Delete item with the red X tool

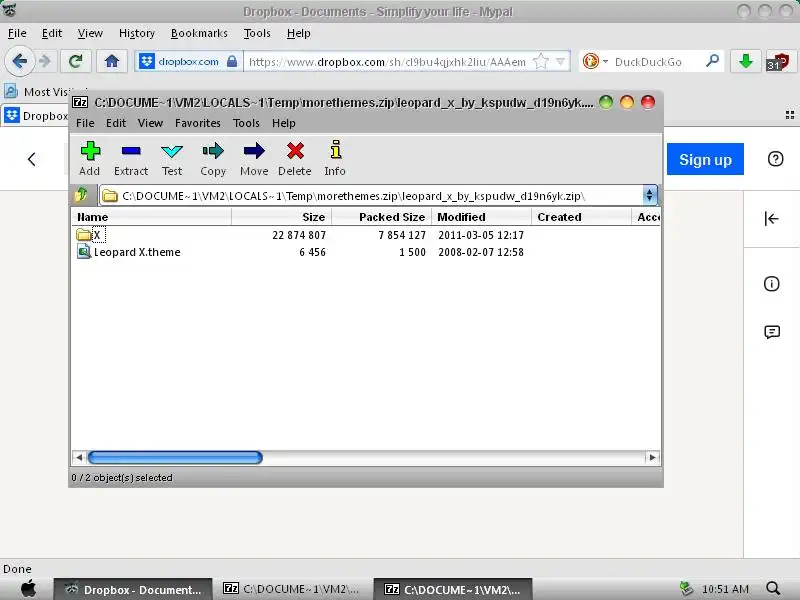point(295,159)
